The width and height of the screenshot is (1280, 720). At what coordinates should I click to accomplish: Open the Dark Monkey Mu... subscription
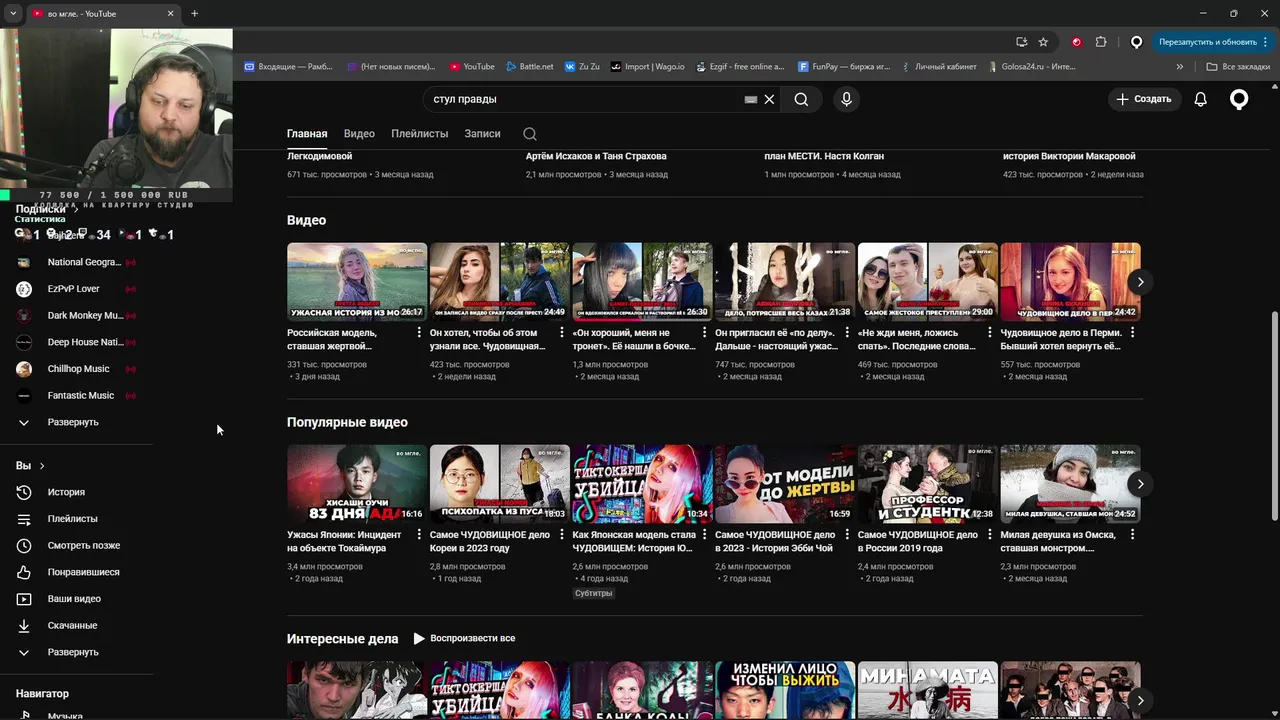pyautogui.click(x=85, y=316)
